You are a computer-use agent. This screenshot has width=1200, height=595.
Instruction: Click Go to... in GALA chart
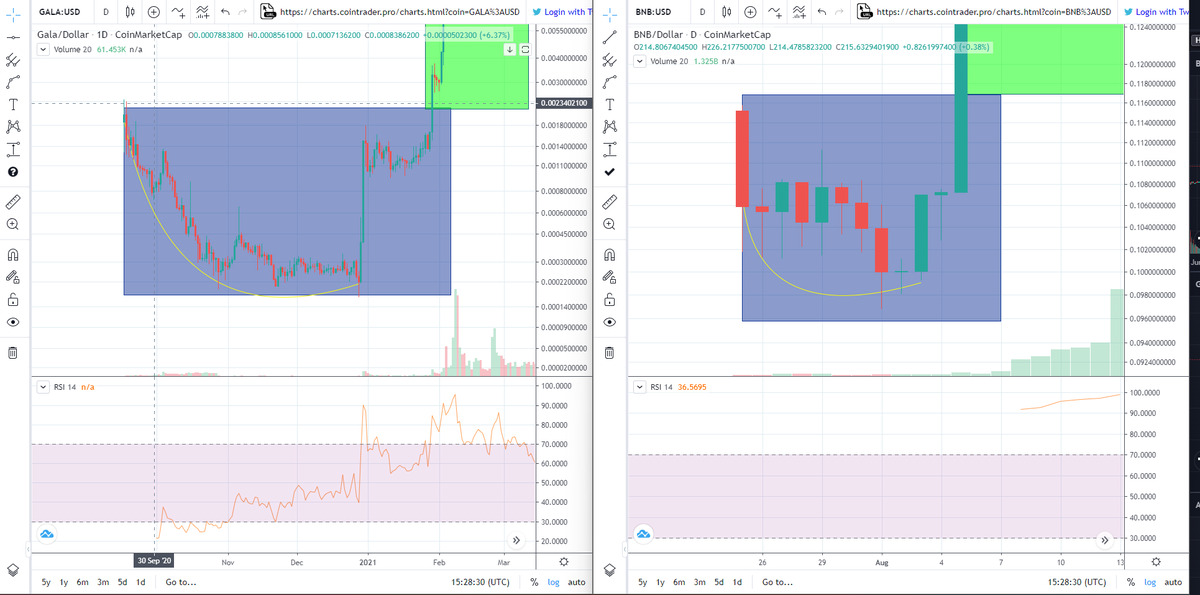point(181,581)
